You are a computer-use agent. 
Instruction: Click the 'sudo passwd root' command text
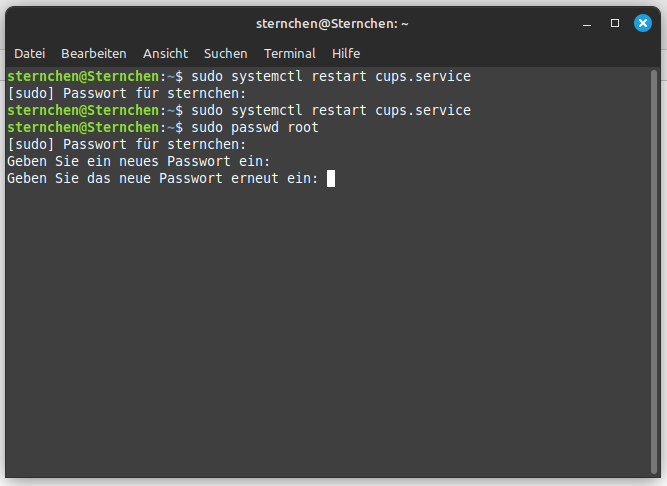(254, 127)
